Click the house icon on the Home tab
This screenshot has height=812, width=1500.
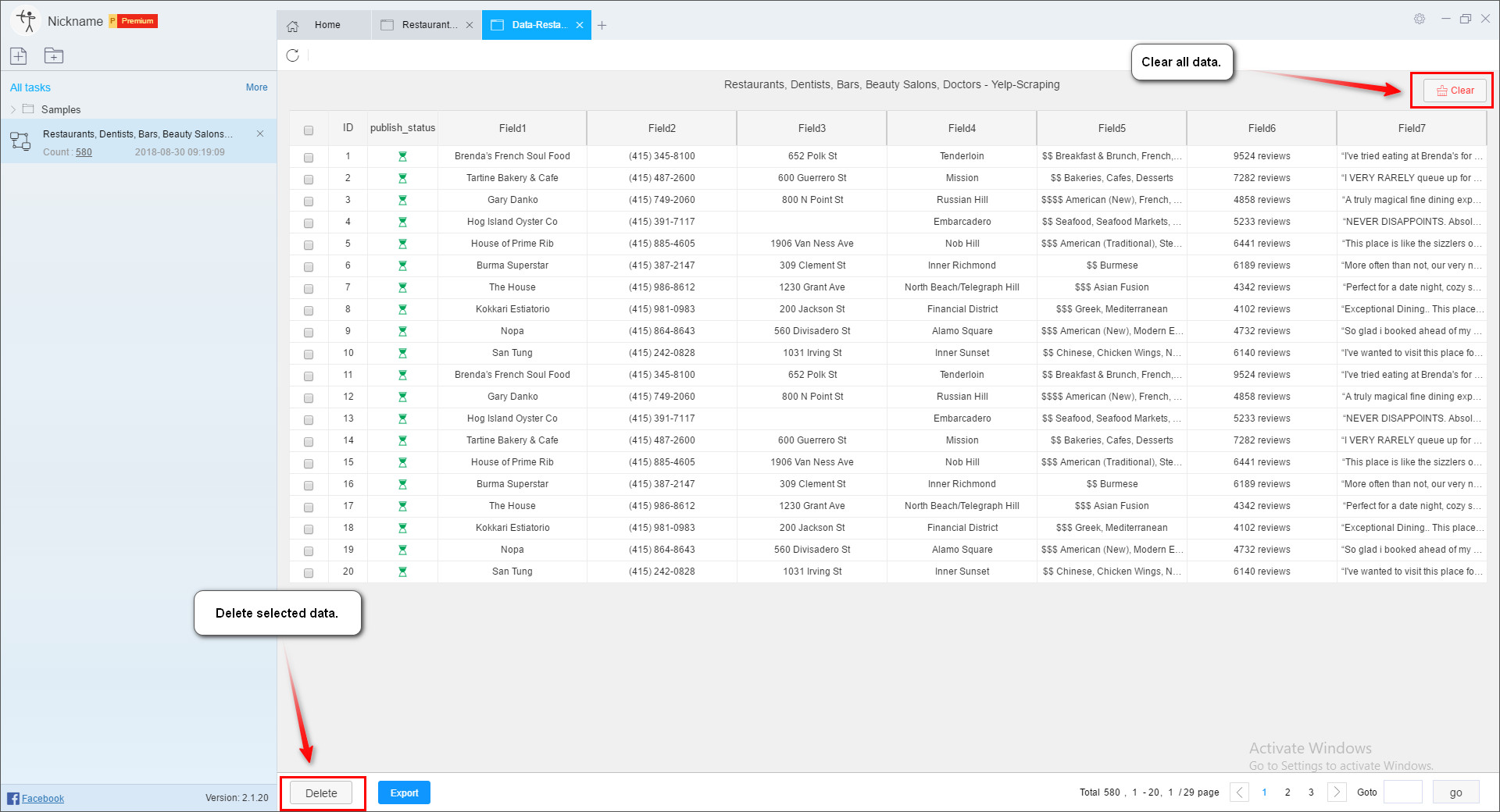(x=292, y=25)
